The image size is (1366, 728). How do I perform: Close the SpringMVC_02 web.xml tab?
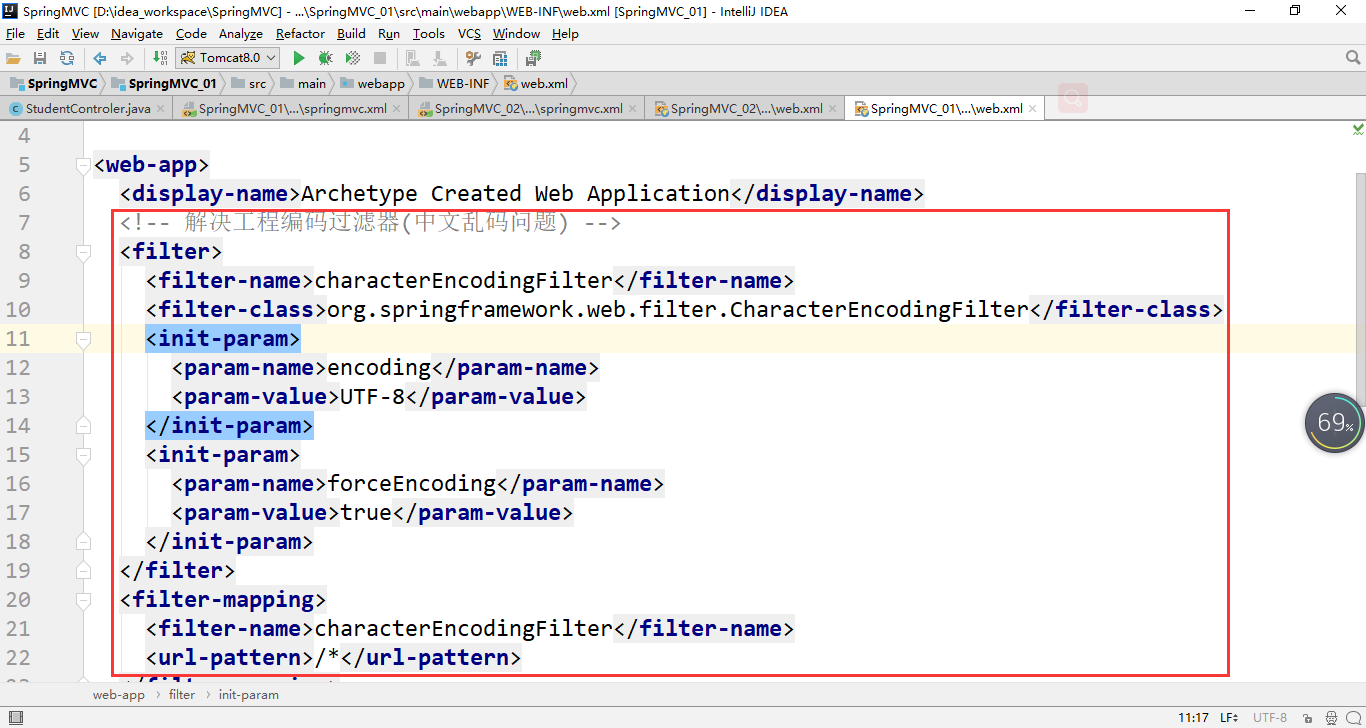point(833,109)
